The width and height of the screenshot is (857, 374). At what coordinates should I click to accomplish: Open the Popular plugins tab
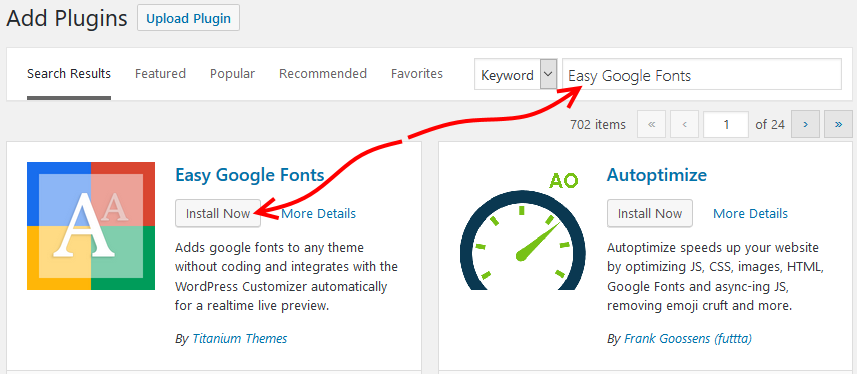click(x=232, y=73)
